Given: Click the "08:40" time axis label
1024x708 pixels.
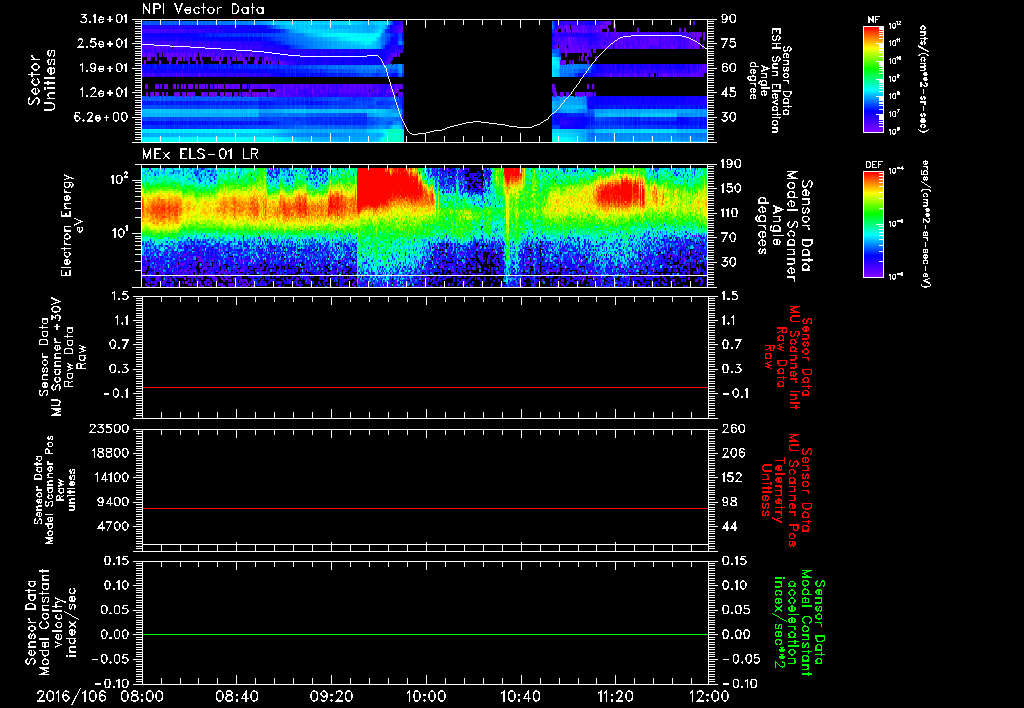Looking at the screenshot, I should pos(238,696).
